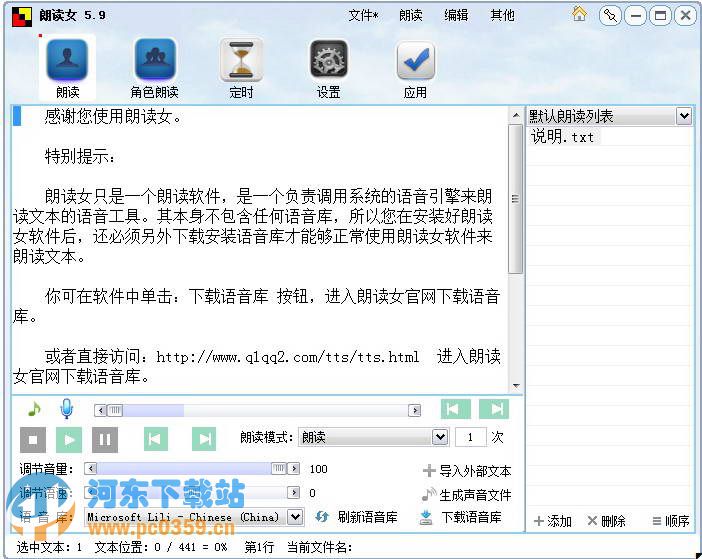This screenshot has width=702, height=559.
Task: Expand the 默认朗读列表 dropdown
Action: [684, 116]
